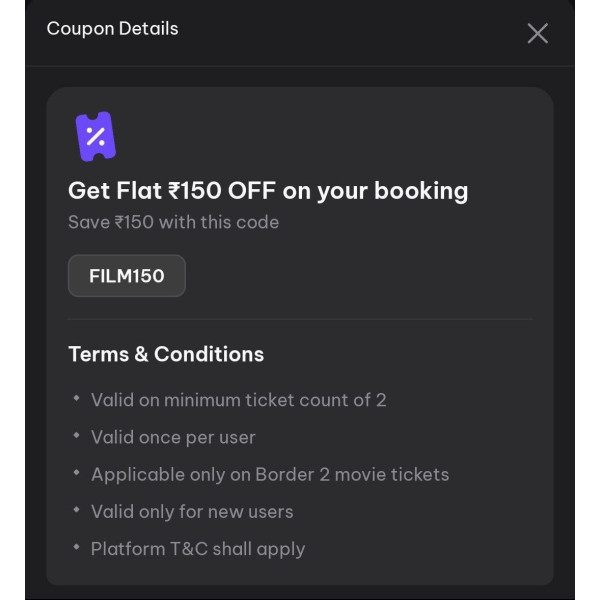
Task: Click the bullet beside minimum ticket count term
Action: pyautogui.click(x=76, y=399)
